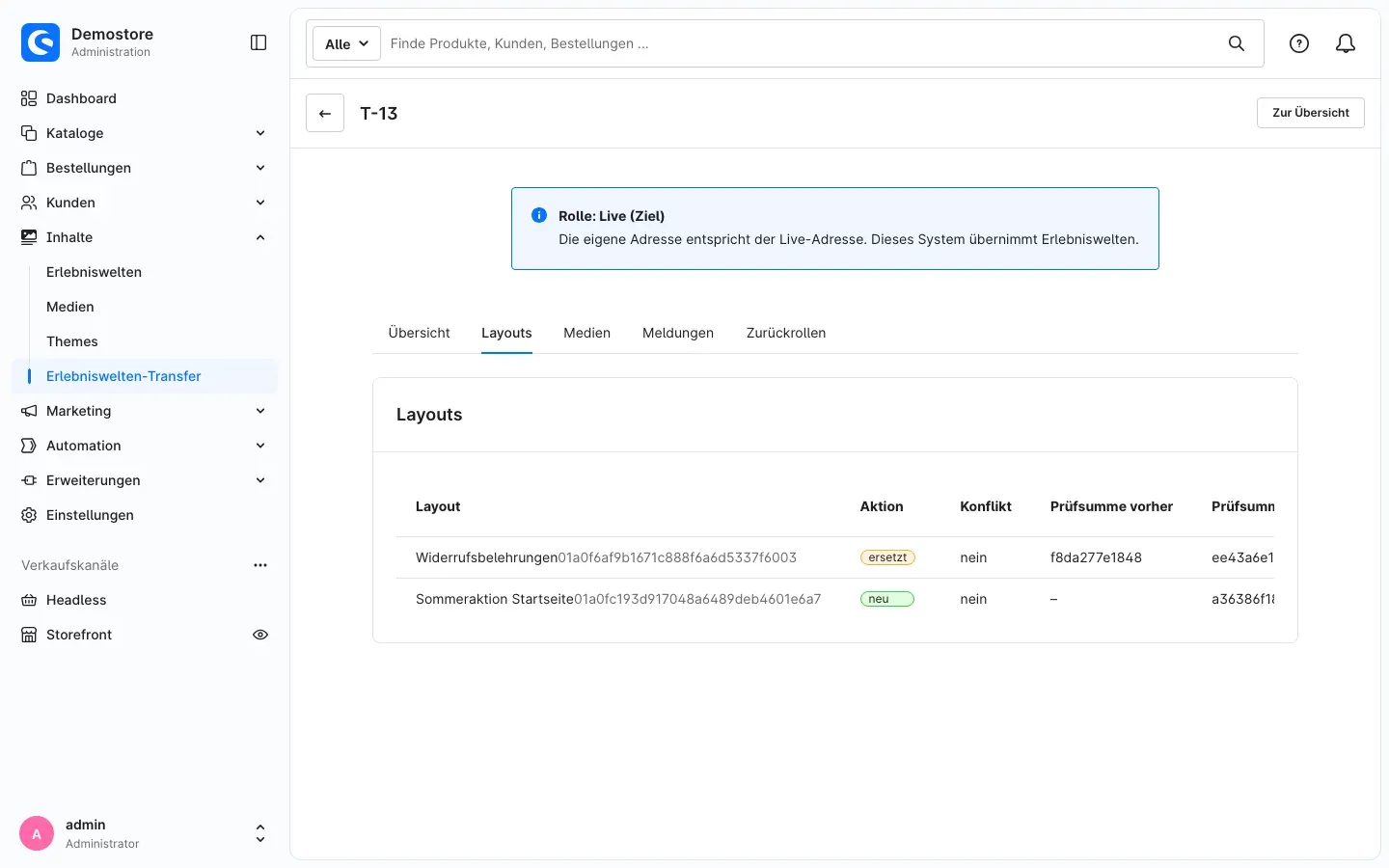Open Verkaufskanäle three-dot menu
The width and height of the screenshot is (1389, 868).
pyautogui.click(x=260, y=565)
